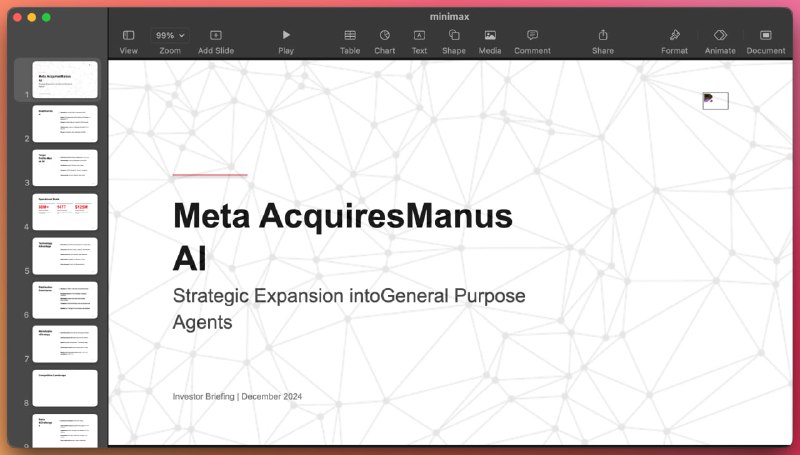Insert a Table from the toolbar
This screenshot has width=800, height=455.
tap(350, 35)
